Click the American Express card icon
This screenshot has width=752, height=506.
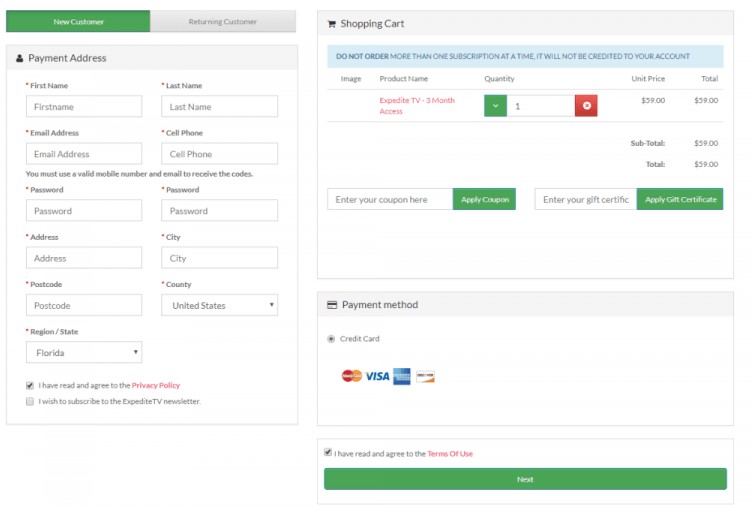[402, 376]
